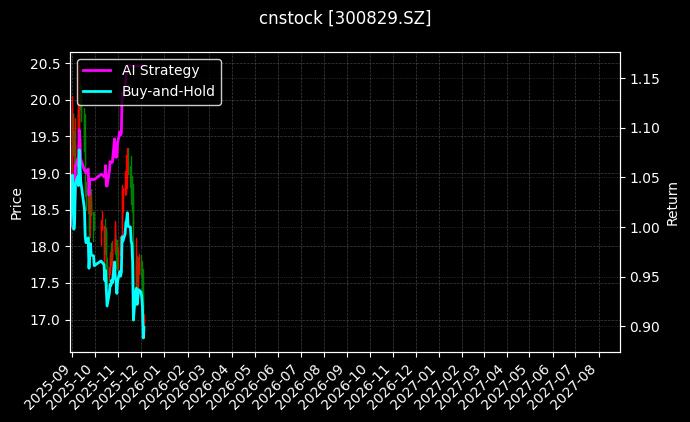Click the 17.0 price tick label
Screen dimensions: 690x422
click(45, 320)
